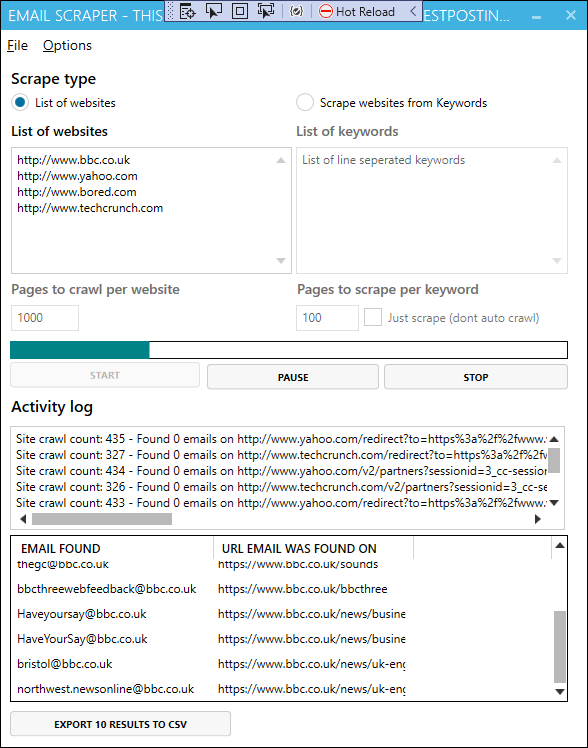Click the PAUSE button
This screenshot has height=748, width=588.
coord(293,377)
